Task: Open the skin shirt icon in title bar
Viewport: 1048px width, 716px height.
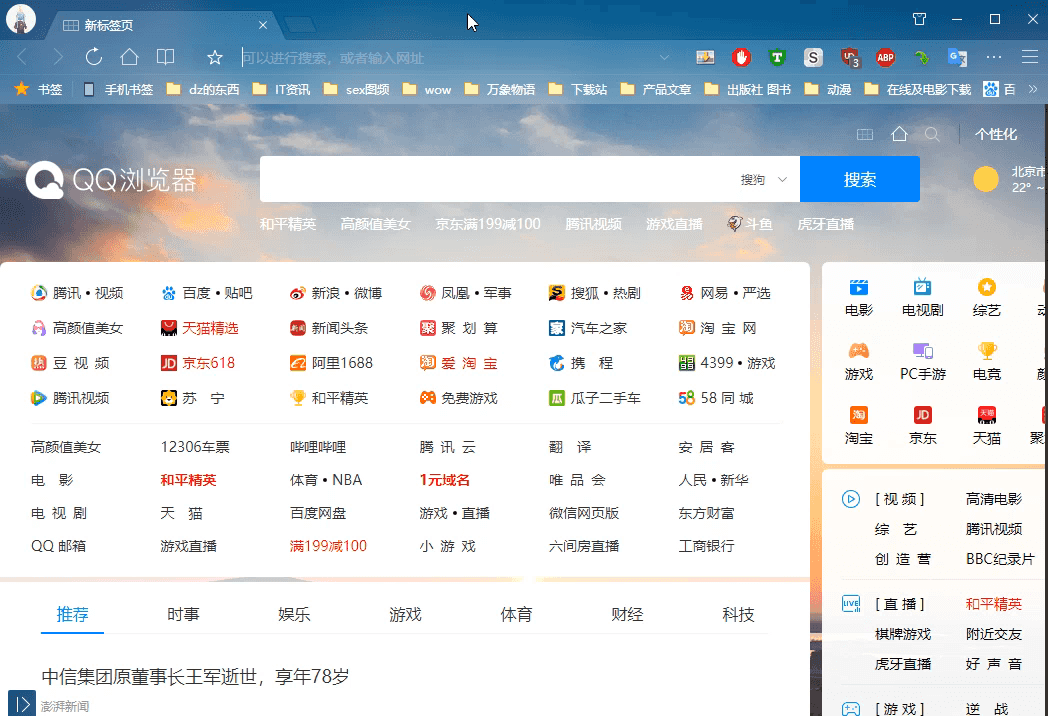Action: 920,19
